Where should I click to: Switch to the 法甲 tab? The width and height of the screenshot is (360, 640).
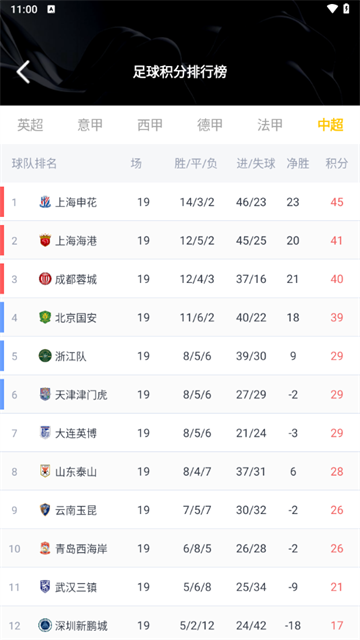pyautogui.click(x=270, y=125)
